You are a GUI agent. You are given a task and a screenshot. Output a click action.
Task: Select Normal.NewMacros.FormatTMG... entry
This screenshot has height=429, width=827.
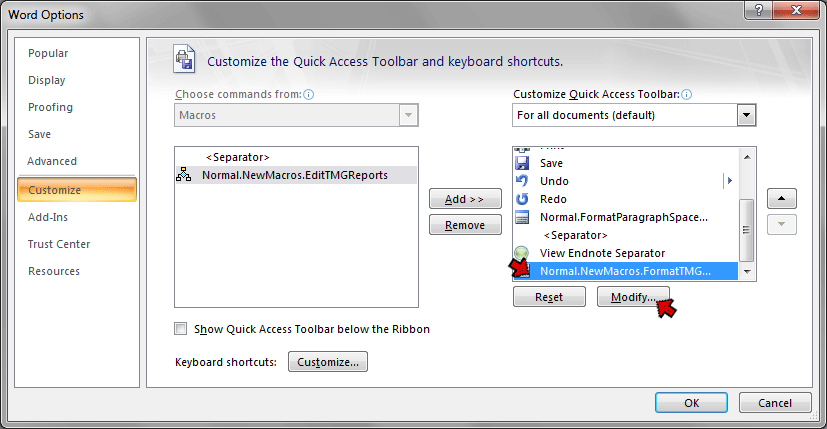pos(626,271)
